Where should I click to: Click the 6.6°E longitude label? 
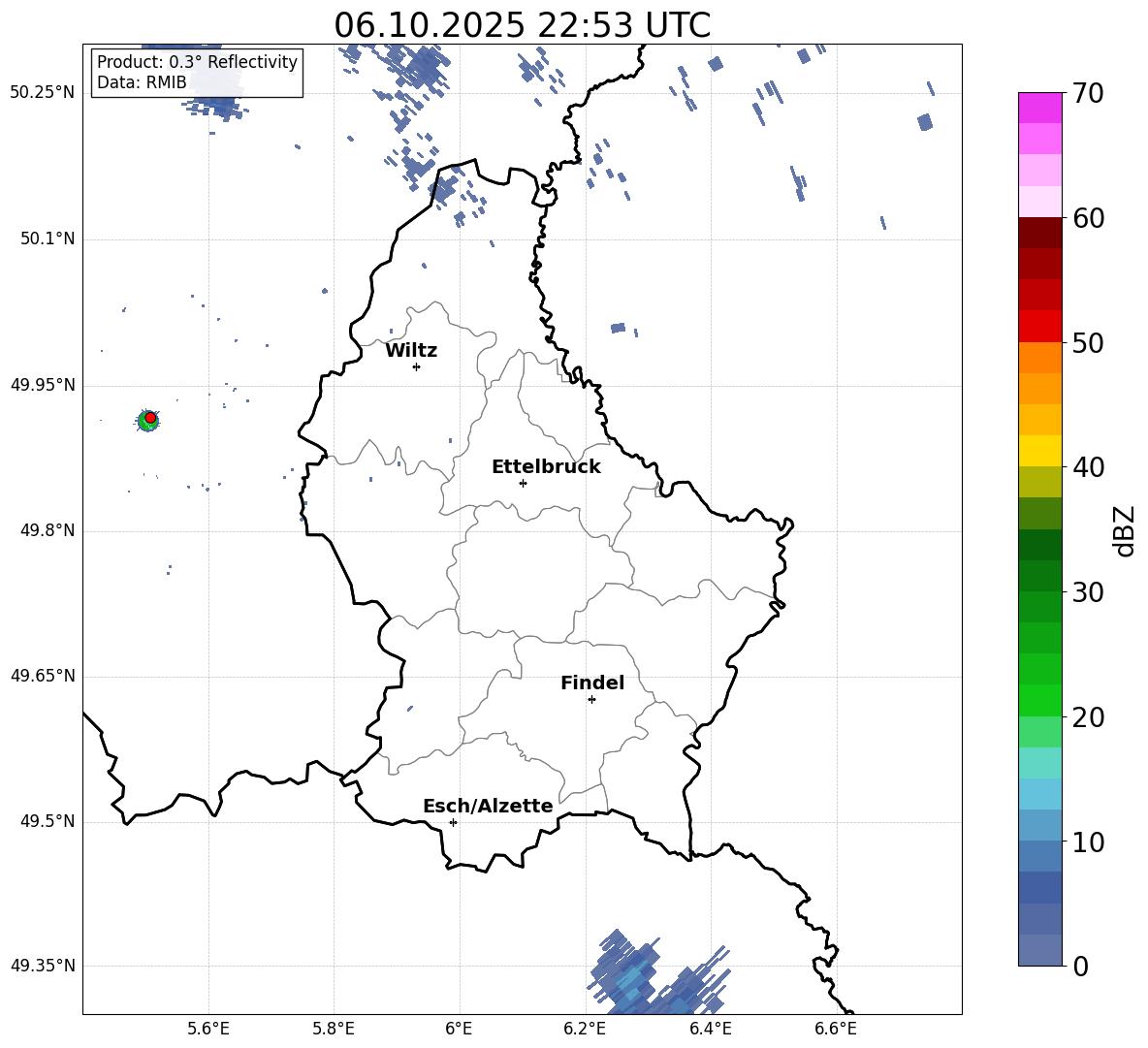pos(836,1029)
